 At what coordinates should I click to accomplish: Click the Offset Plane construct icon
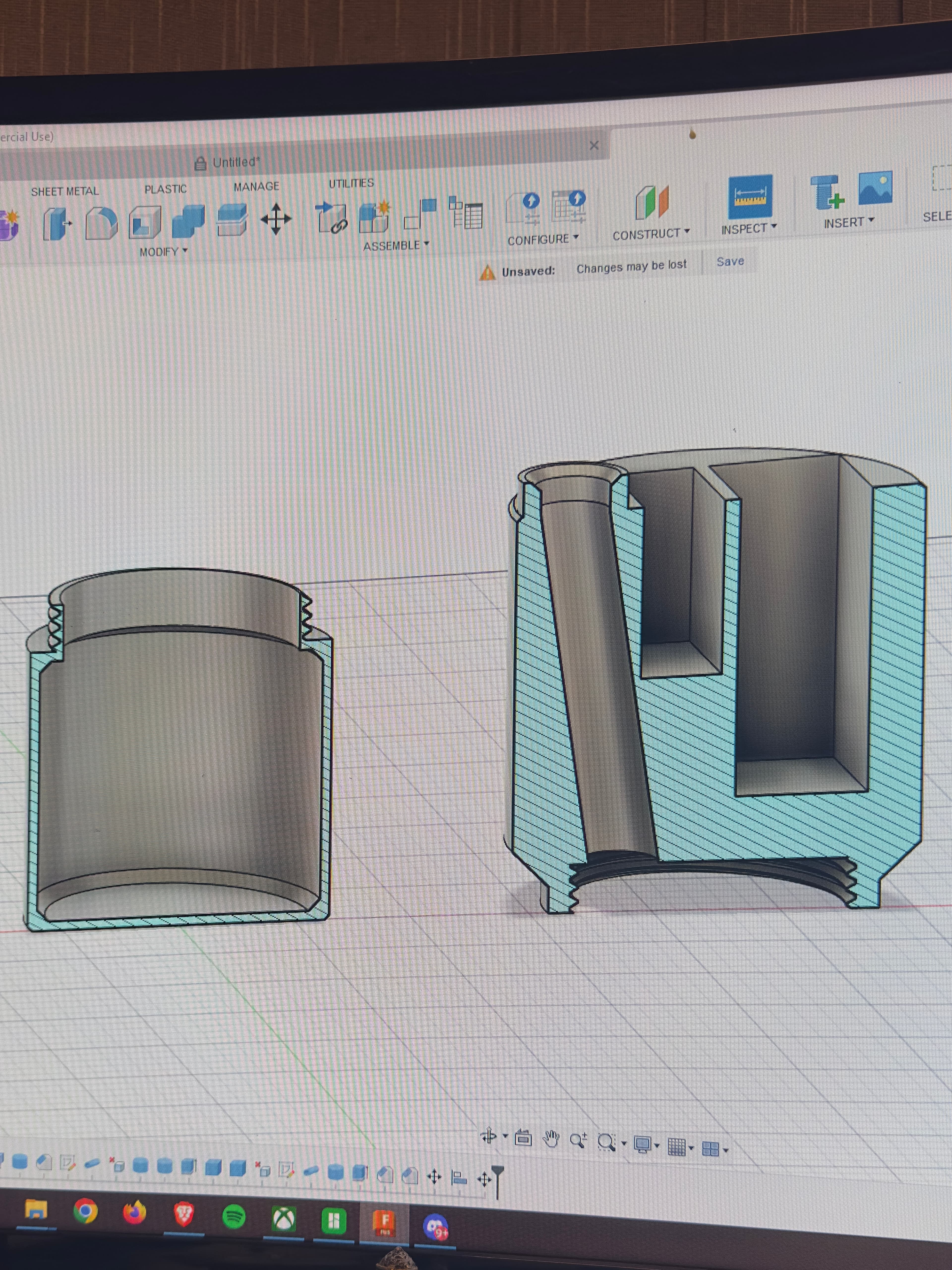tap(653, 202)
